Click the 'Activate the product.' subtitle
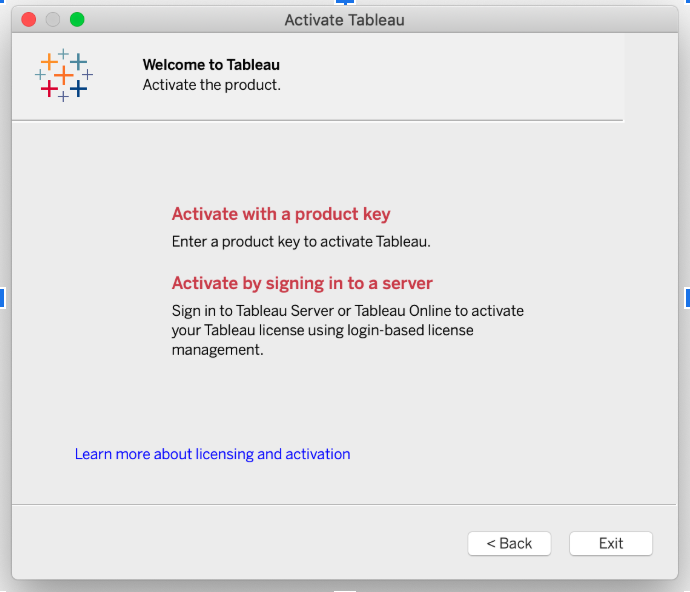690x592 pixels. click(x=212, y=85)
